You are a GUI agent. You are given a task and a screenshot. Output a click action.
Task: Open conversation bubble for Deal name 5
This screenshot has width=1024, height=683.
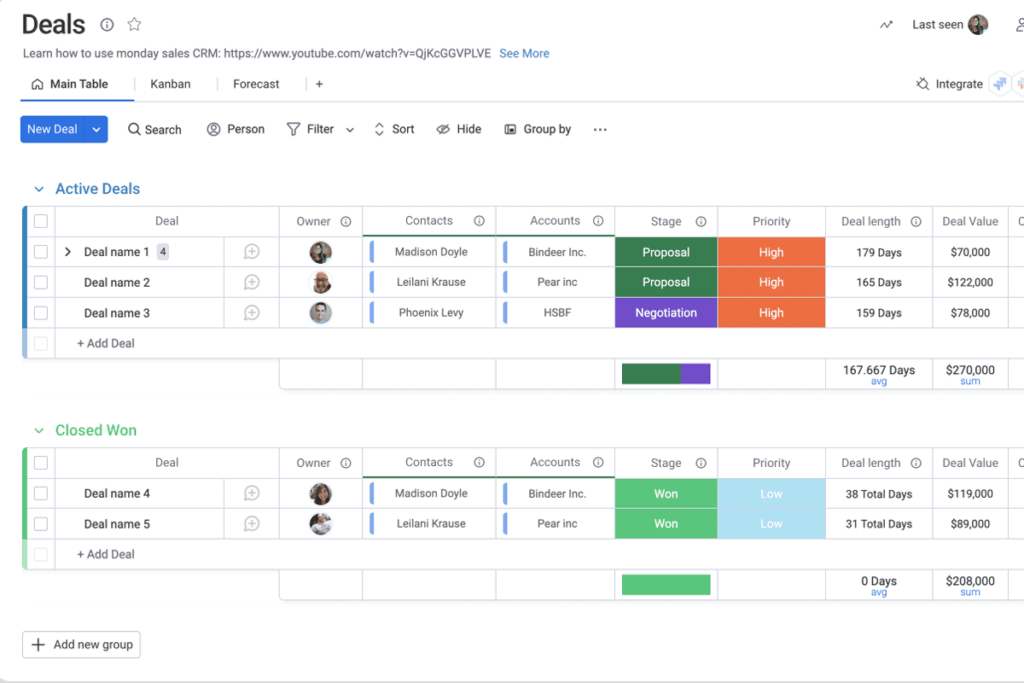[x=251, y=524]
